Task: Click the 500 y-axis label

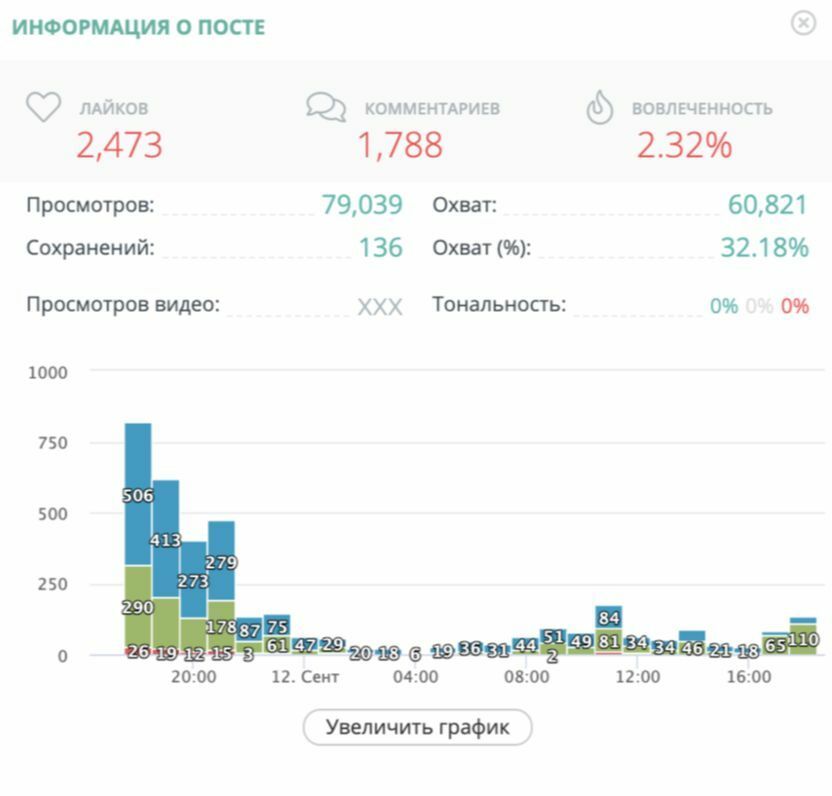Action: 53,514
